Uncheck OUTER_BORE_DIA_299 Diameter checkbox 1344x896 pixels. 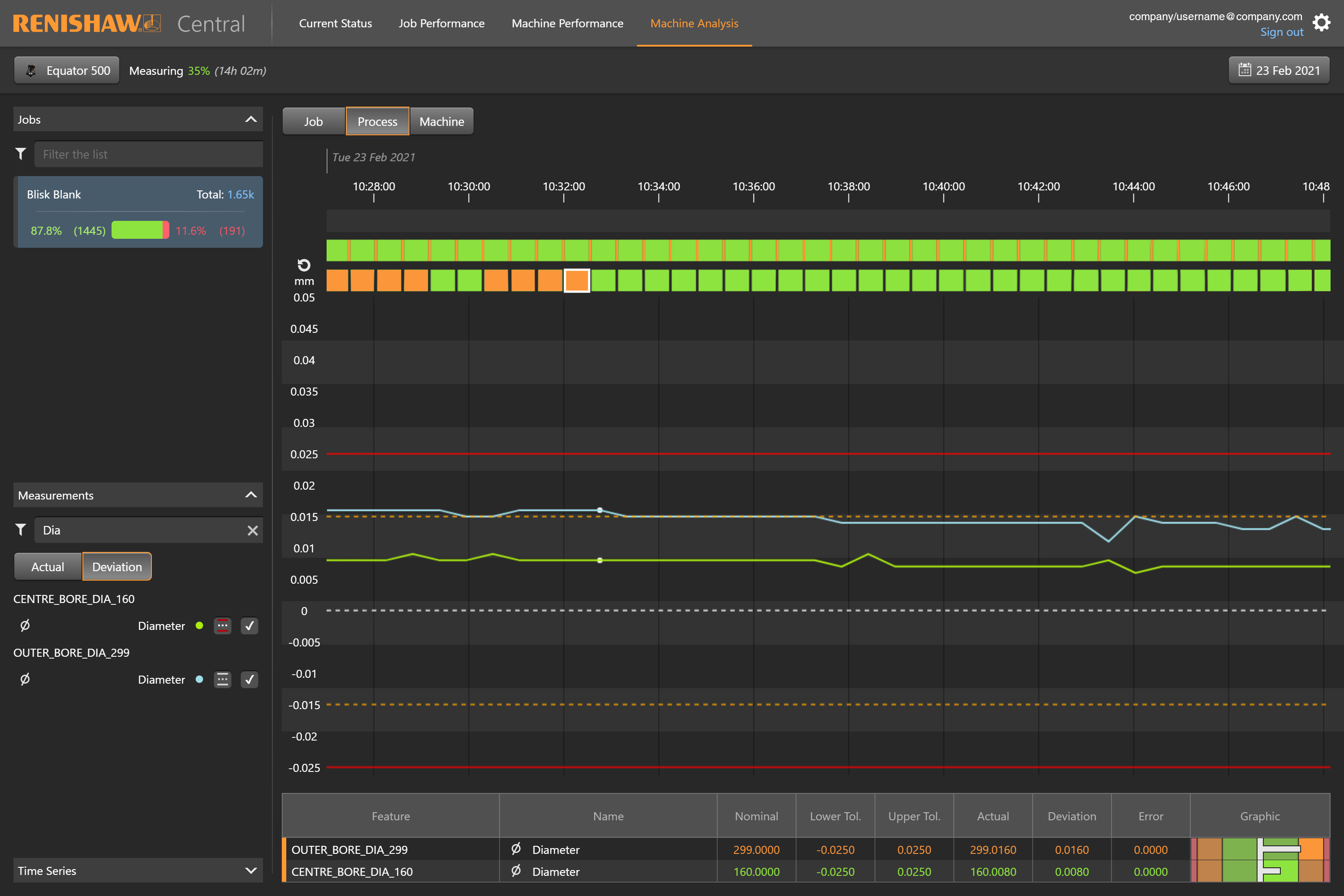click(250, 680)
